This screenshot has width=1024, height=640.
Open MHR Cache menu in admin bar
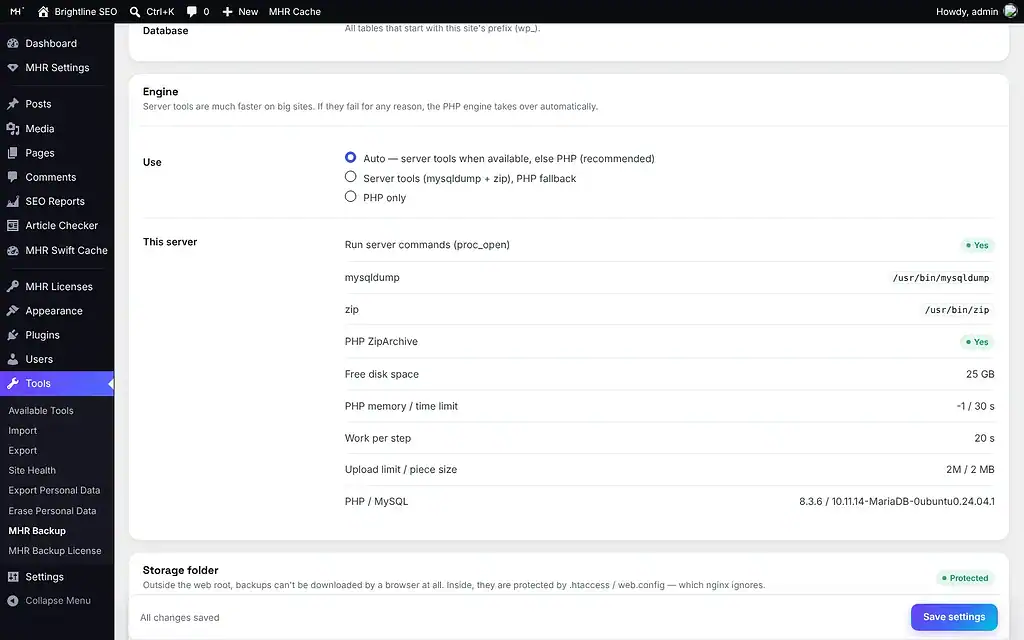pos(295,12)
